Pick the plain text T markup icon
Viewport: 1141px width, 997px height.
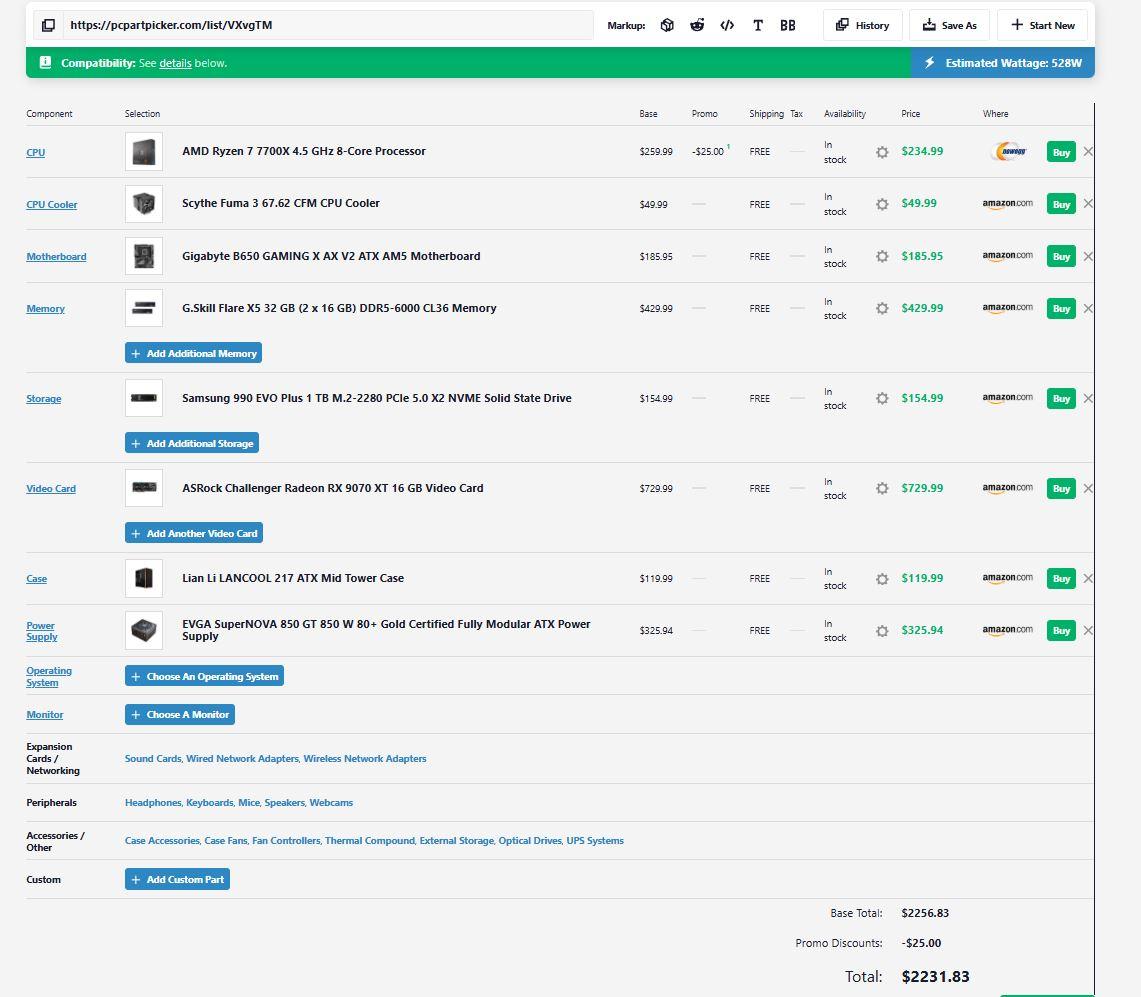(758, 25)
